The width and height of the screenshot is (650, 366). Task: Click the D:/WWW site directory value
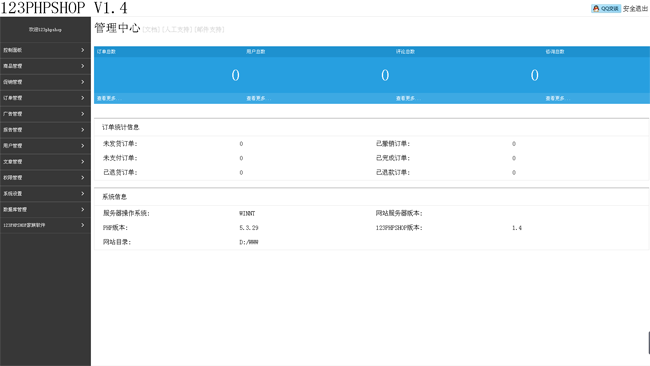pyautogui.click(x=249, y=242)
